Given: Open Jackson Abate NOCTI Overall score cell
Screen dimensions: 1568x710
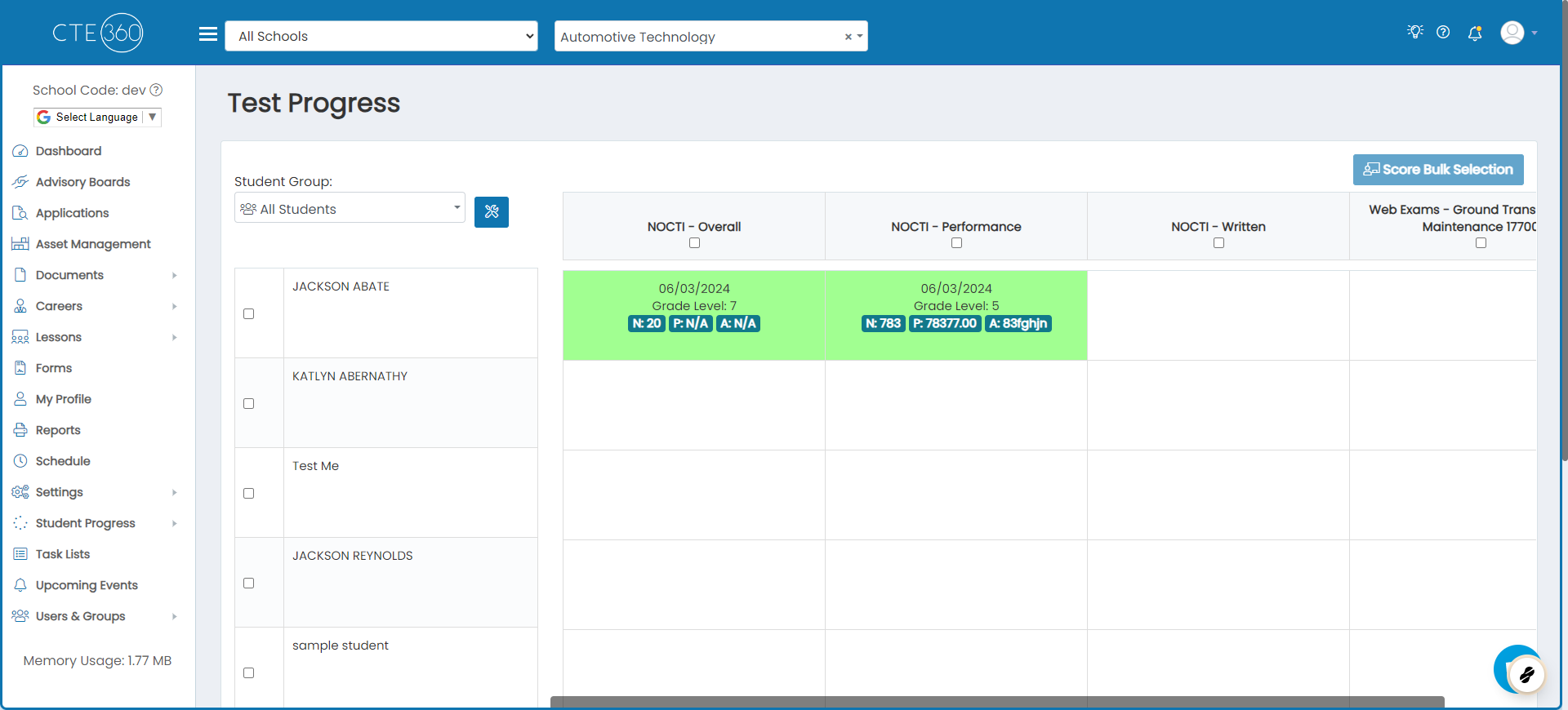Looking at the screenshot, I should point(694,315).
